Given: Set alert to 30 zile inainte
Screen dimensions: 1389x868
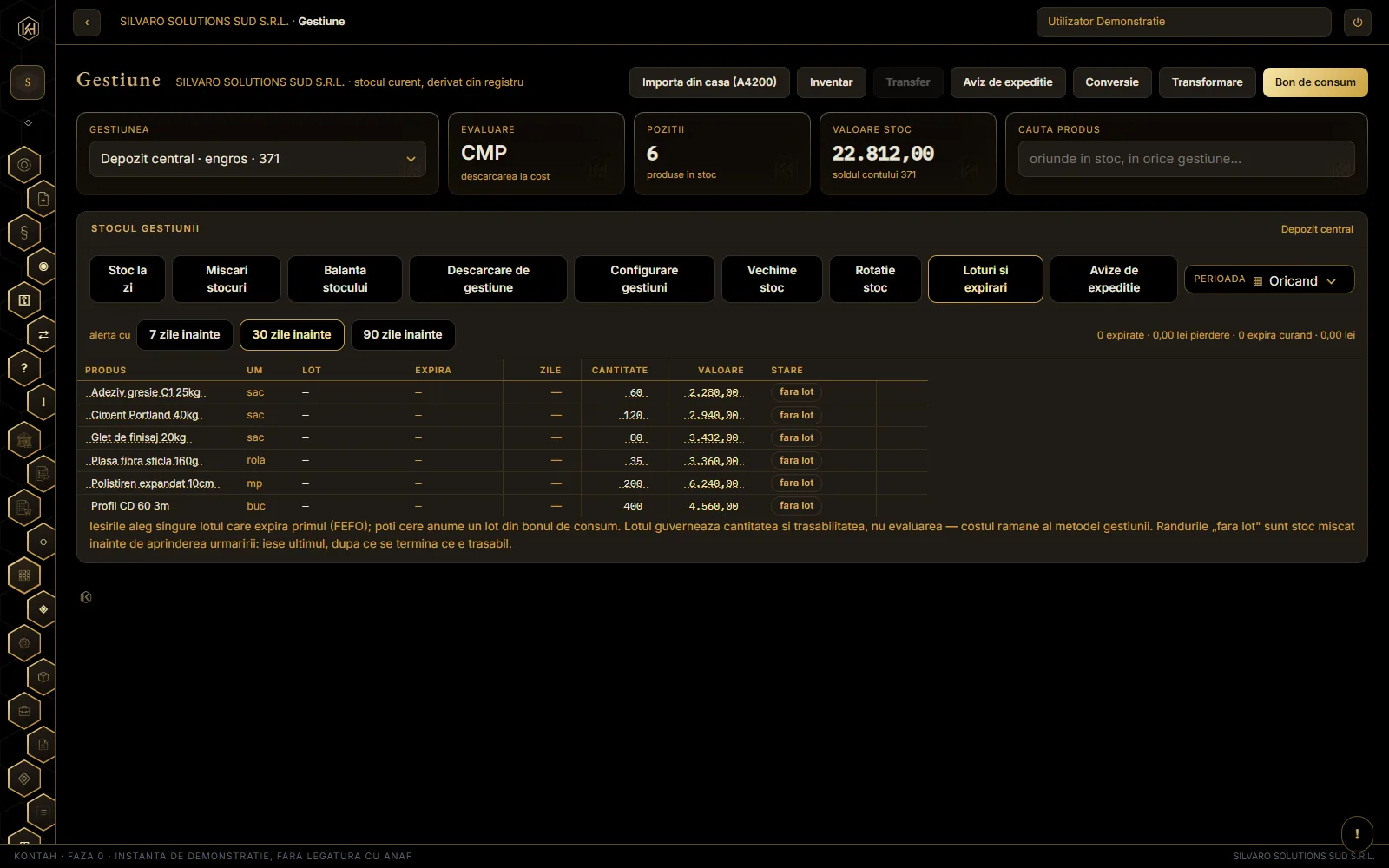Looking at the screenshot, I should 292,335.
